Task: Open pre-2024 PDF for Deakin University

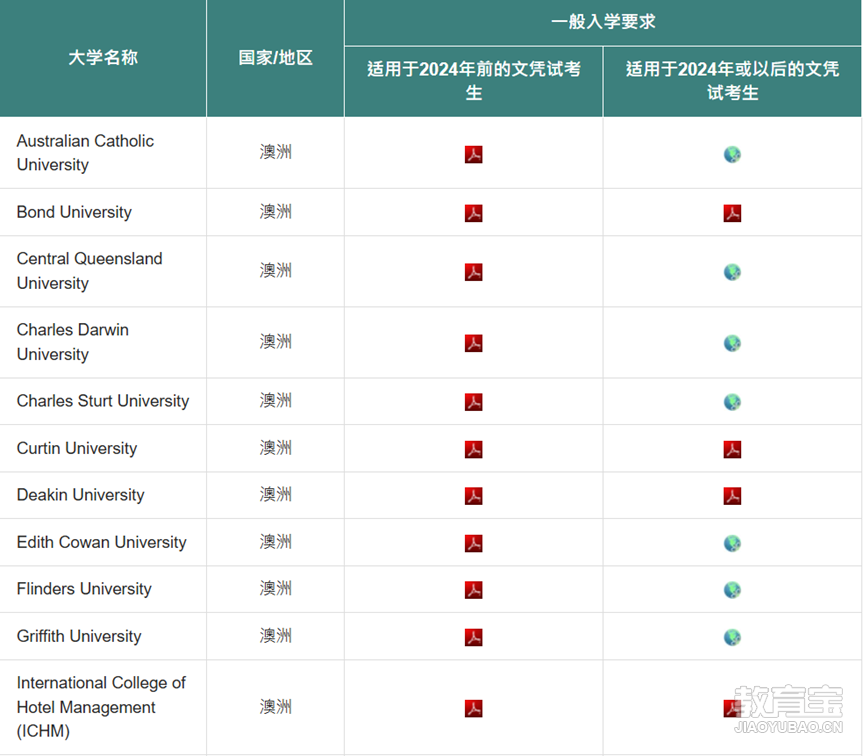Action: tap(473, 496)
